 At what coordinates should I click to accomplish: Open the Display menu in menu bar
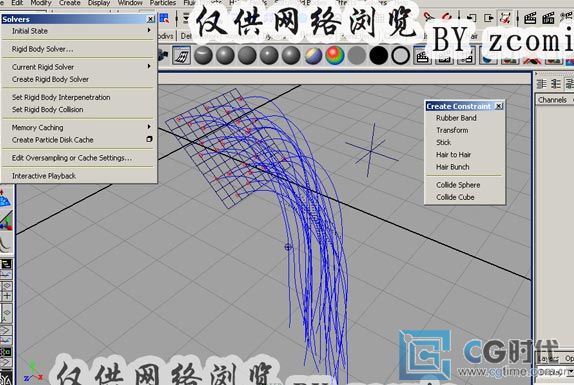(x=99, y=3)
